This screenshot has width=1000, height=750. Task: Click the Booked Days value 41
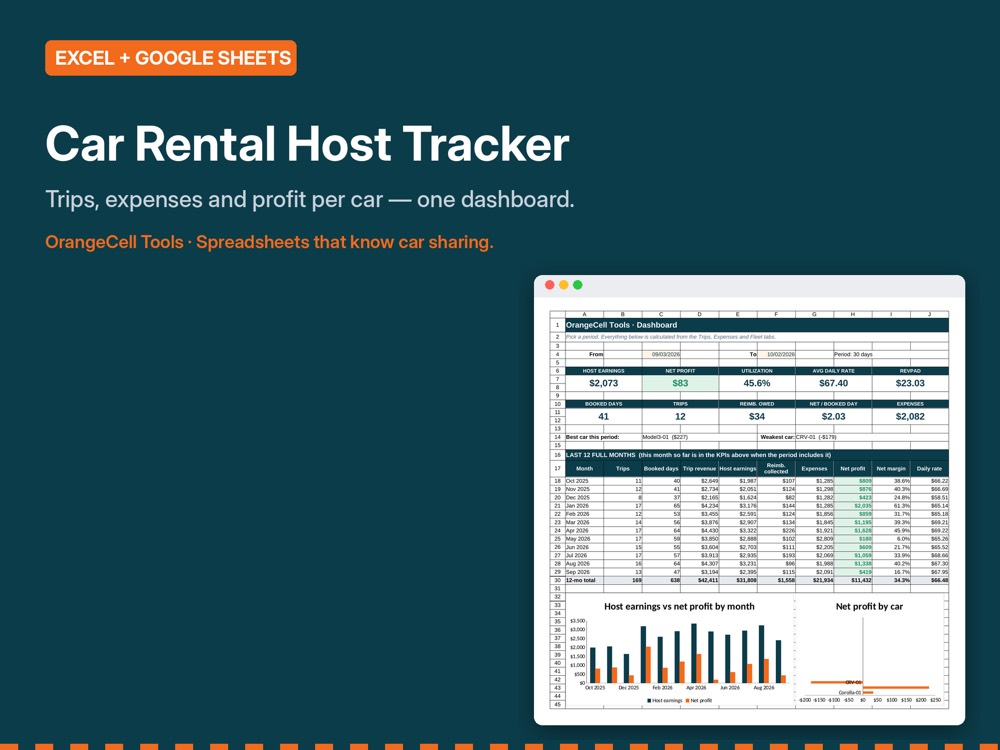coord(603,416)
